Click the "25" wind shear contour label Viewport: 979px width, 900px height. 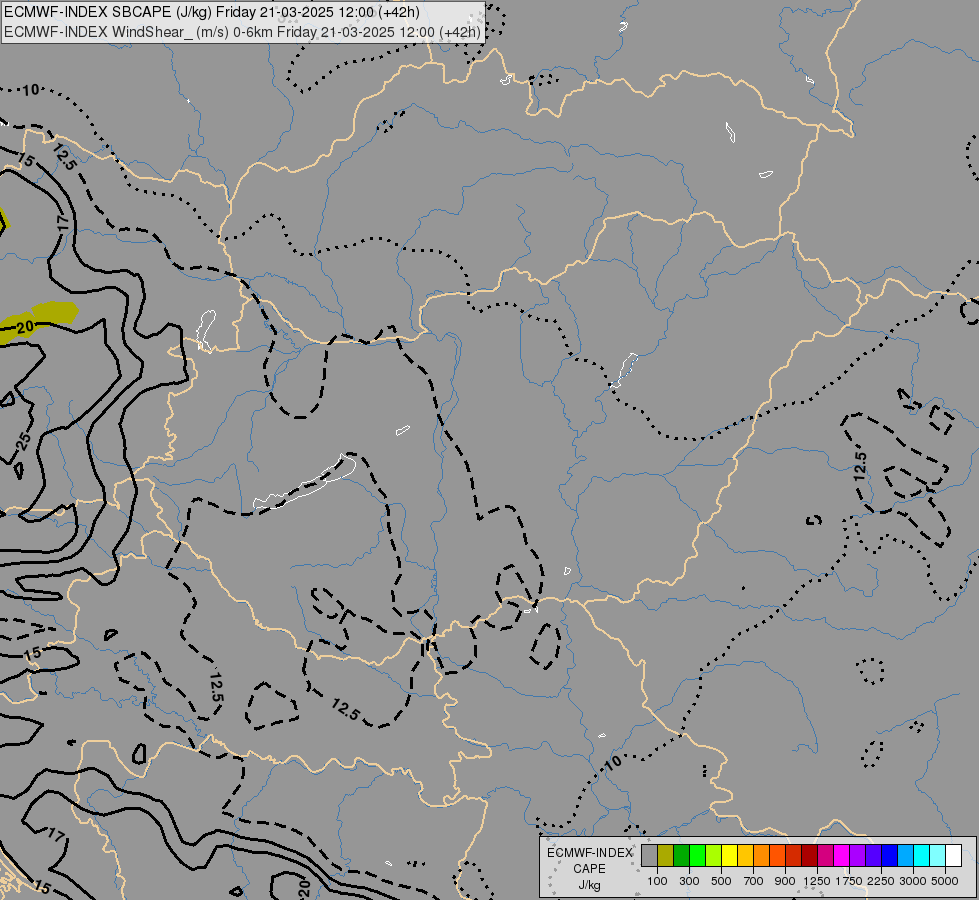(23, 441)
